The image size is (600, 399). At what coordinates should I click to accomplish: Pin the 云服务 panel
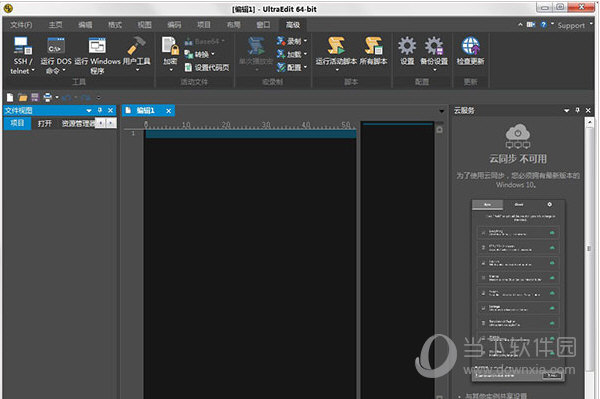click(x=577, y=111)
